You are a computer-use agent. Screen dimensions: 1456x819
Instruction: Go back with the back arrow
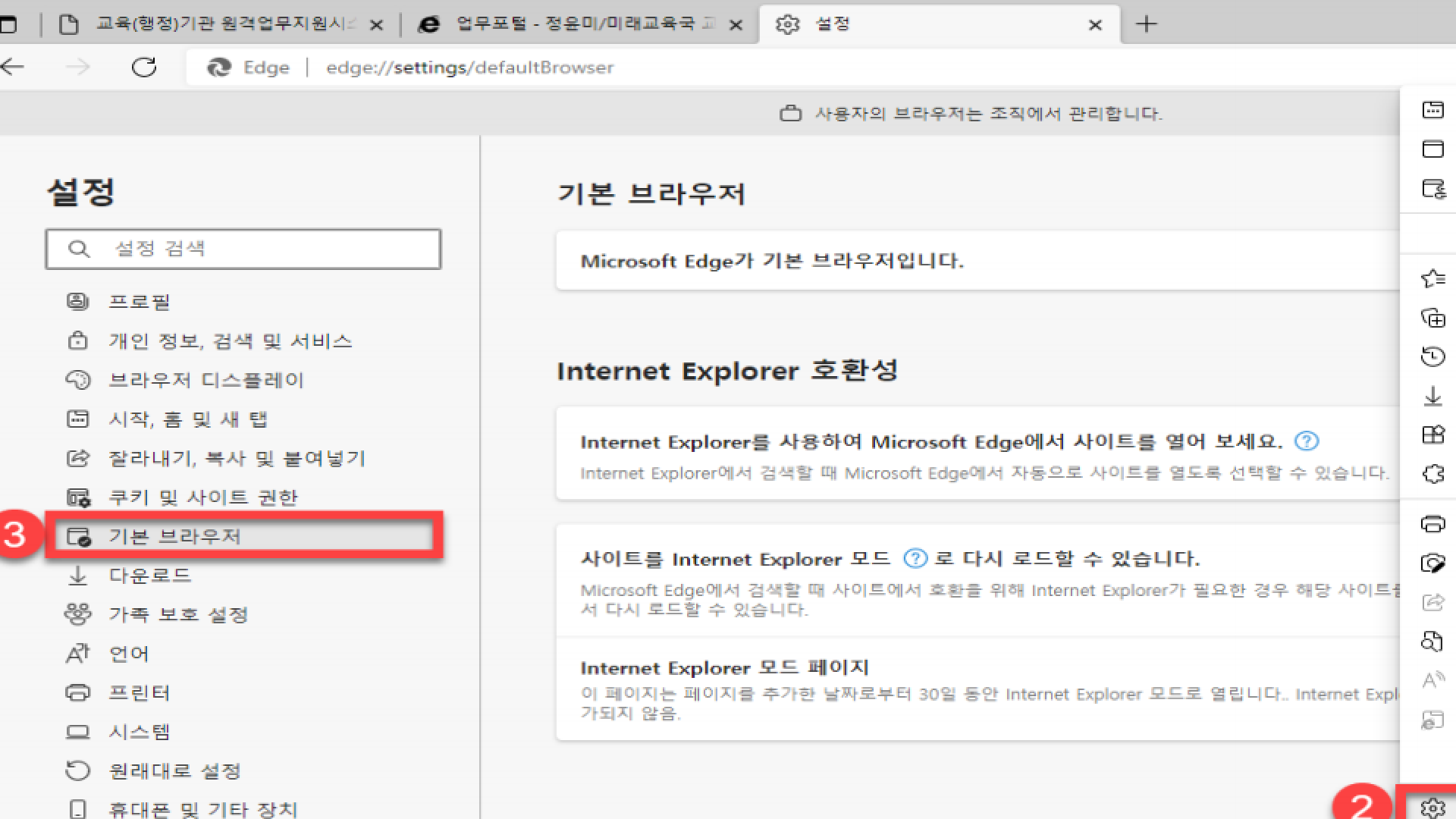click(x=13, y=67)
